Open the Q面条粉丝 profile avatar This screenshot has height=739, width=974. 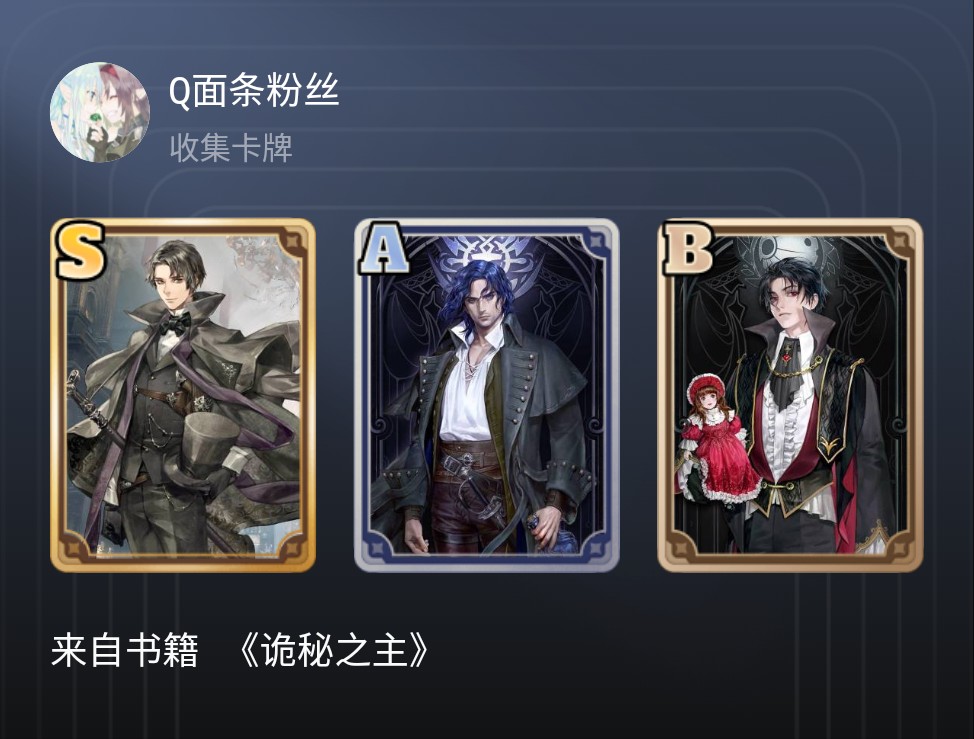point(99,112)
